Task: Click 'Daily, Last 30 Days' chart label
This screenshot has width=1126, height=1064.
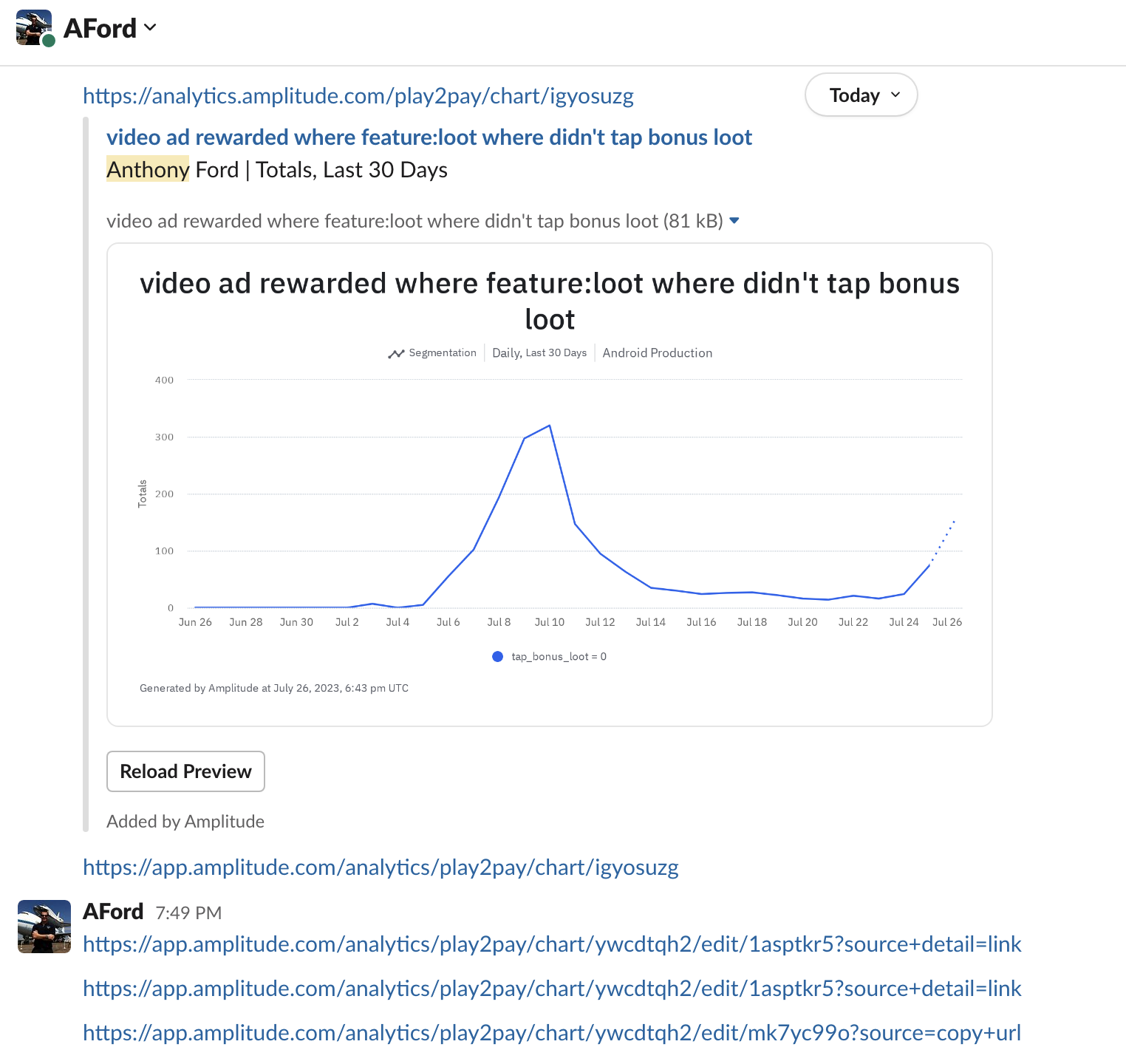Action: 539,353
